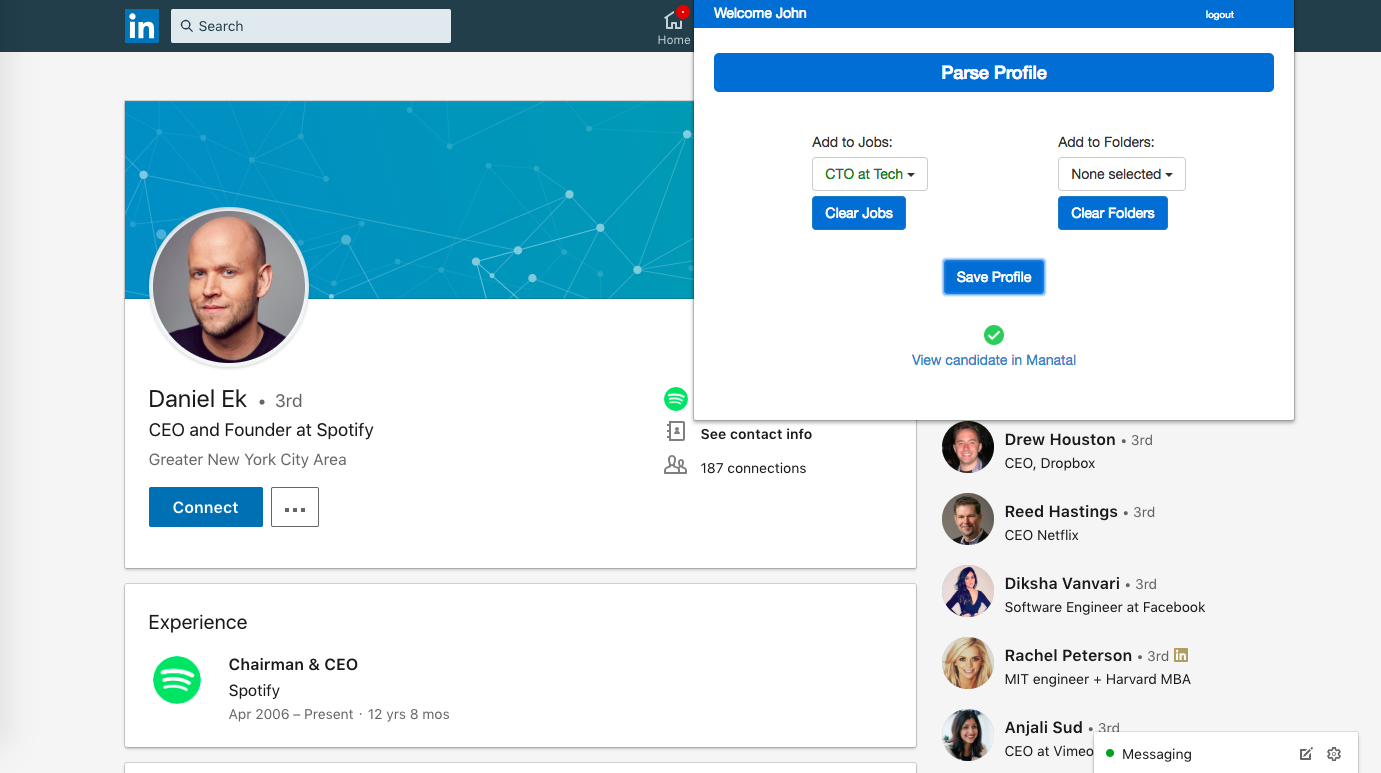Click the LinkedIn logo icon
The image size is (1381, 773).
[142, 26]
